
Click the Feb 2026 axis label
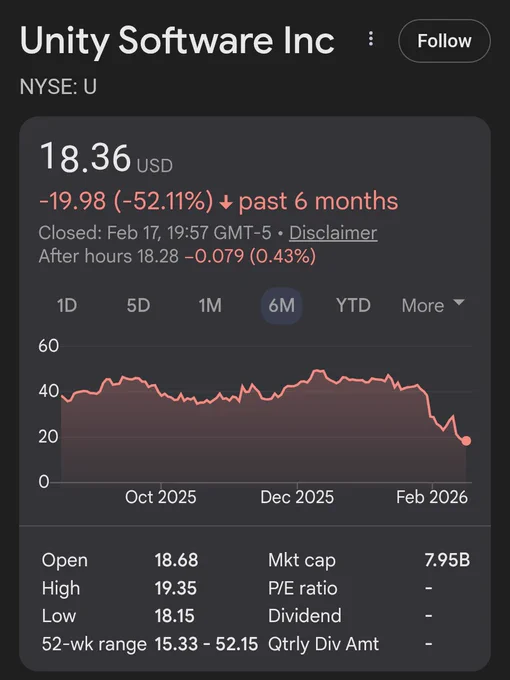pyautogui.click(x=432, y=497)
